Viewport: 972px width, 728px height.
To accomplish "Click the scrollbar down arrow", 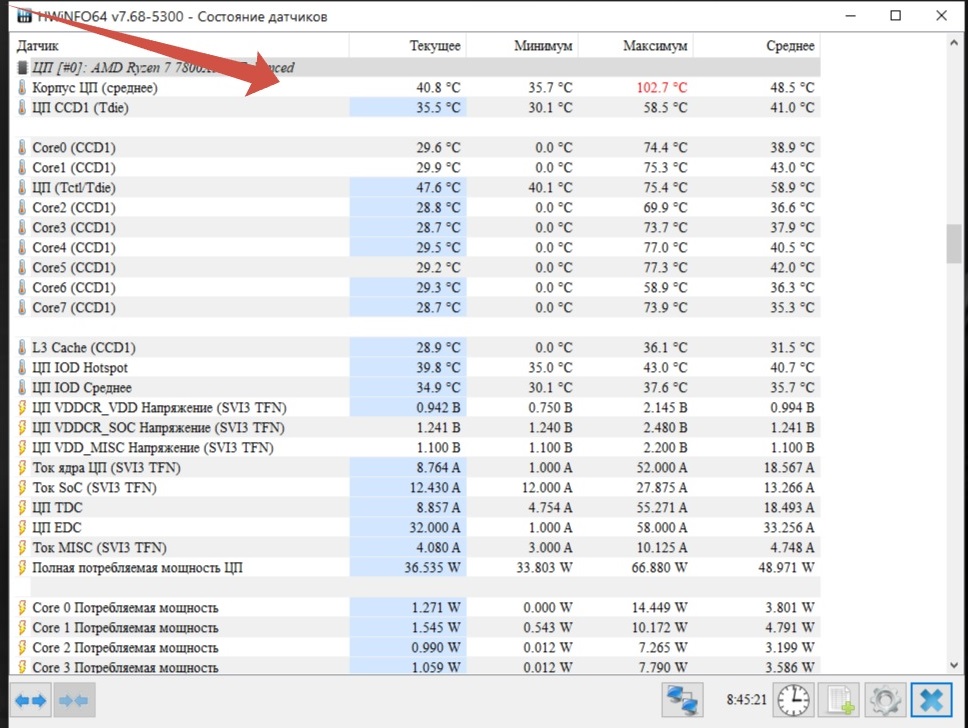I will pyautogui.click(x=953, y=665).
